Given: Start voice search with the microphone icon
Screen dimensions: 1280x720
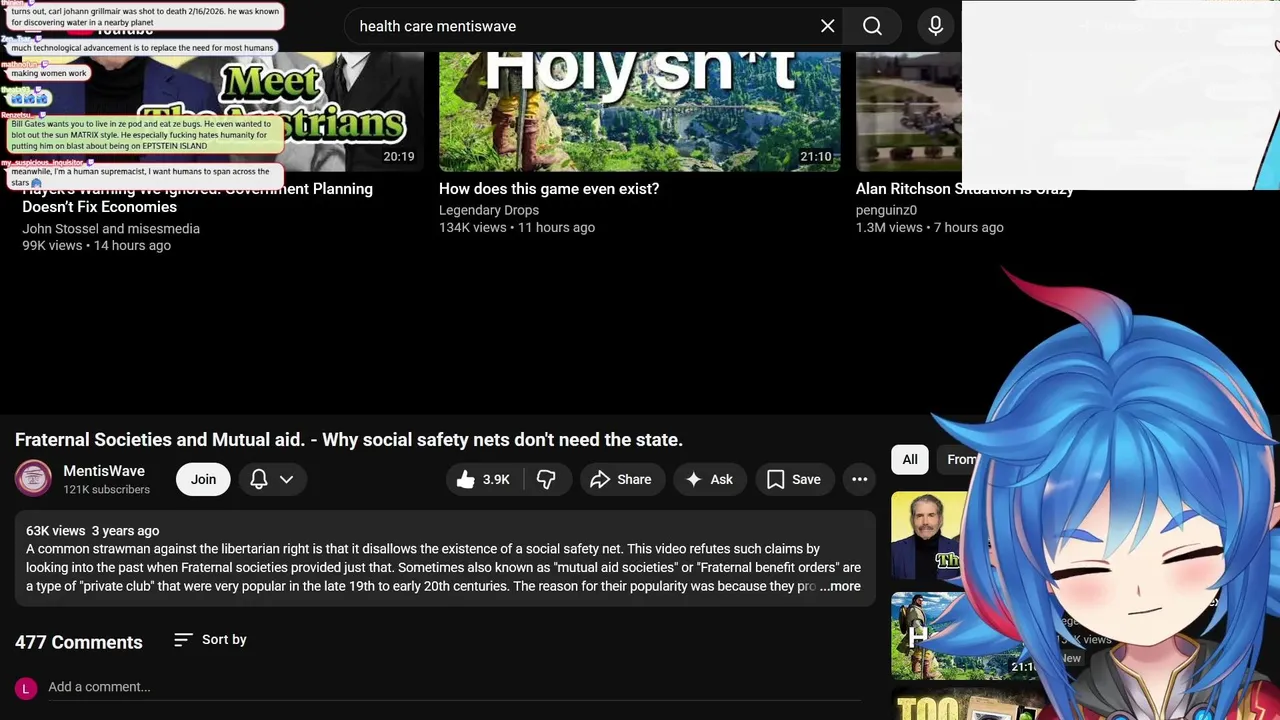Looking at the screenshot, I should point(936,26).
